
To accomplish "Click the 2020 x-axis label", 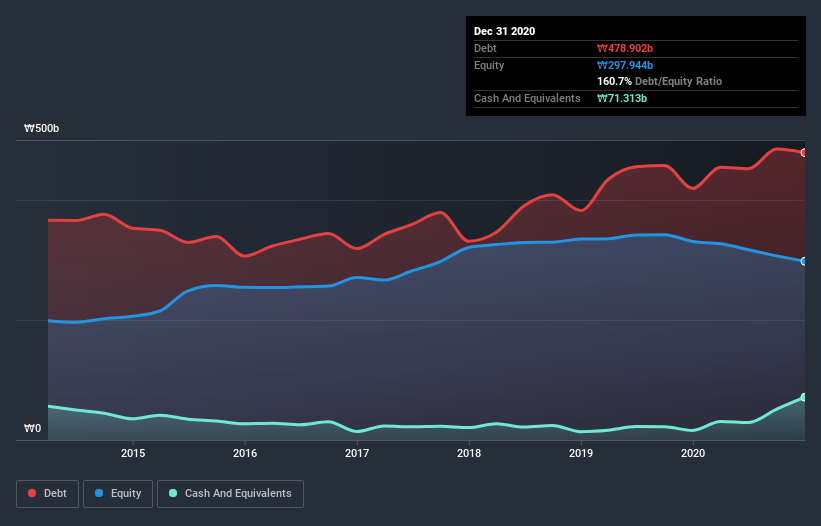I will [x=693, y=453].
